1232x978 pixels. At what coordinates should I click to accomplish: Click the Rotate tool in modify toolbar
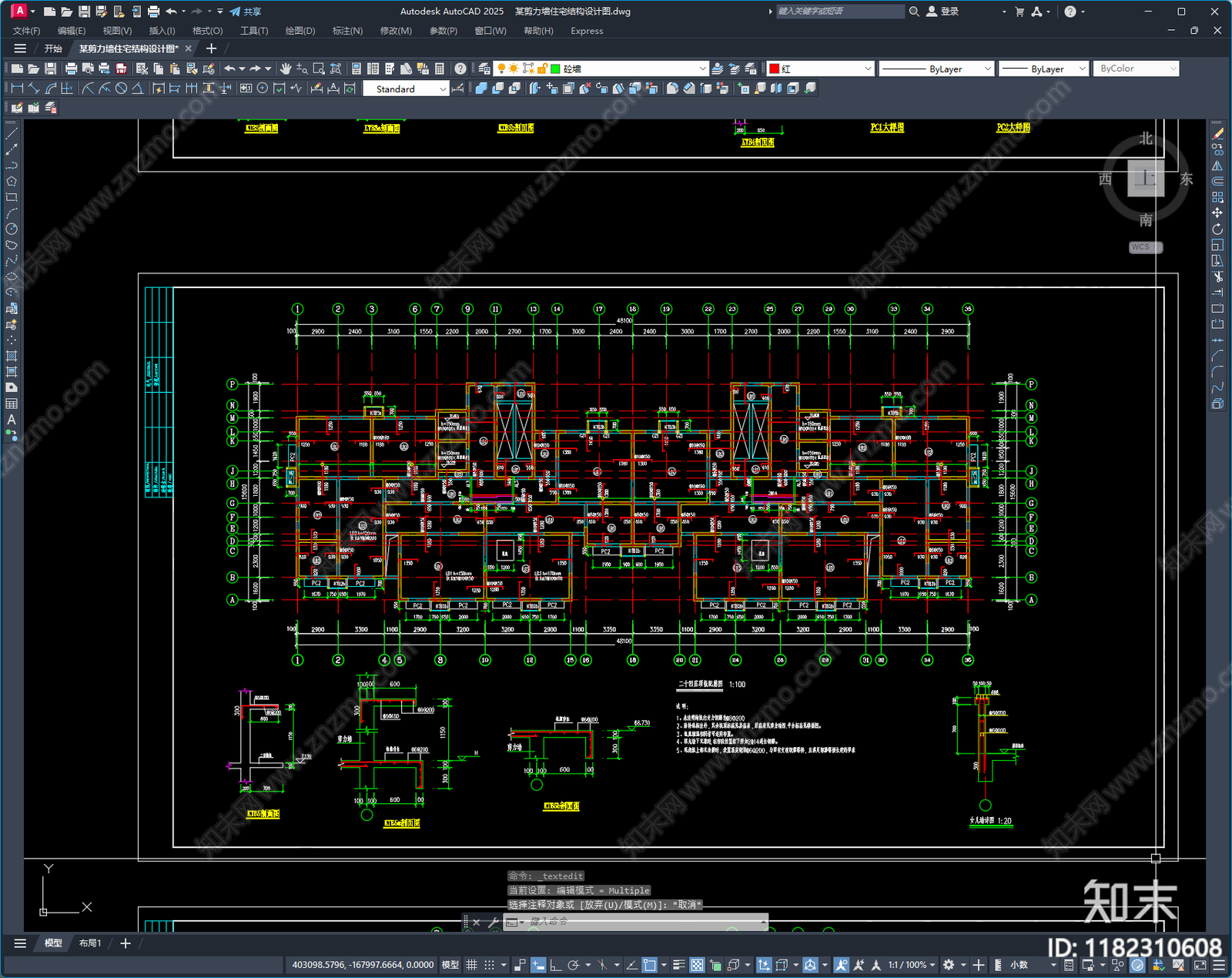(1217, 229)
